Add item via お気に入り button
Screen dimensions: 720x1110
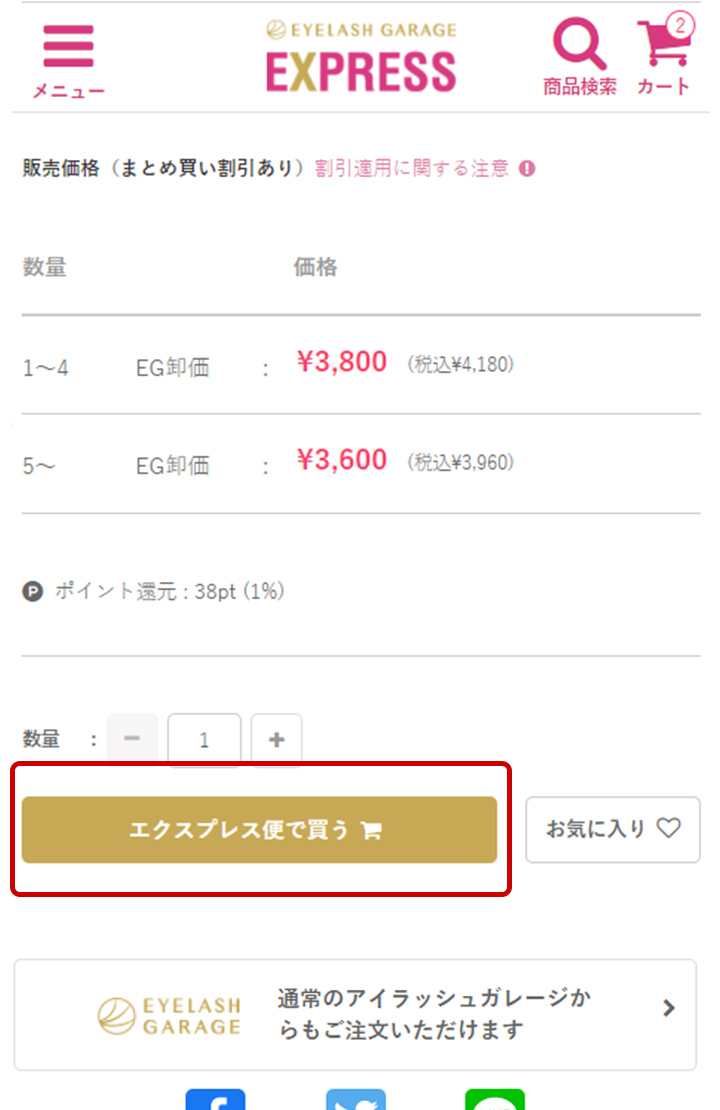click(x=612, y=829)
